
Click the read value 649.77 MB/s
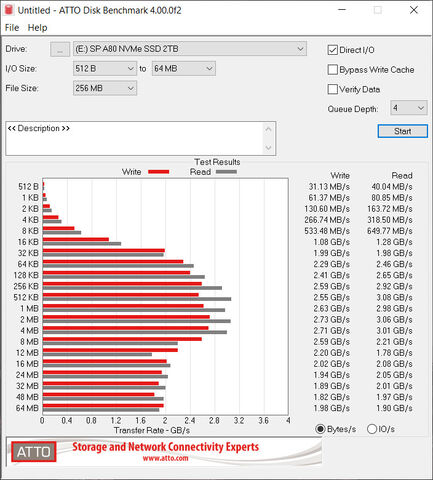pyautogui.click(x=390, y=231)
